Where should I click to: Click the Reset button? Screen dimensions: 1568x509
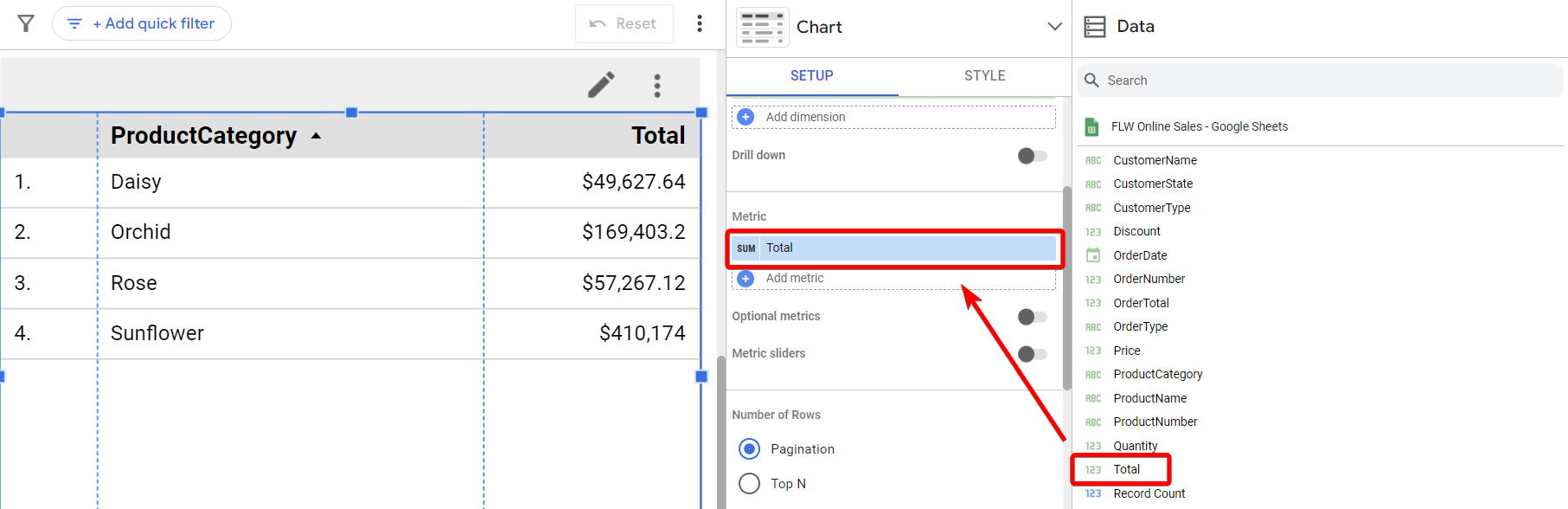click(624, 23)
